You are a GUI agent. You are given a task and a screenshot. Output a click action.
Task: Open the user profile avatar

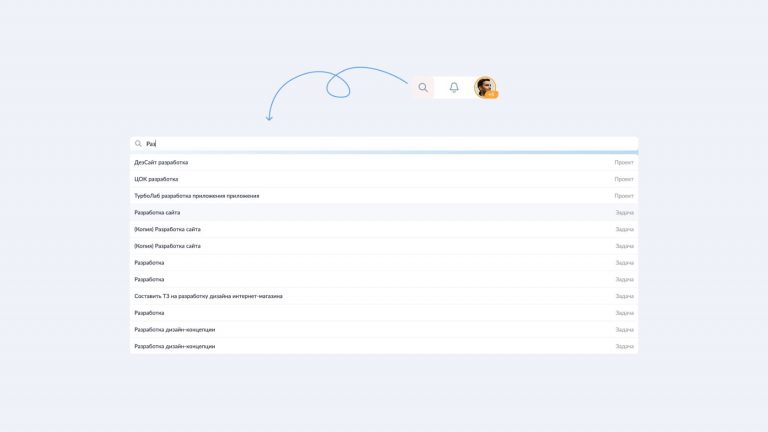tap(485, 87)
